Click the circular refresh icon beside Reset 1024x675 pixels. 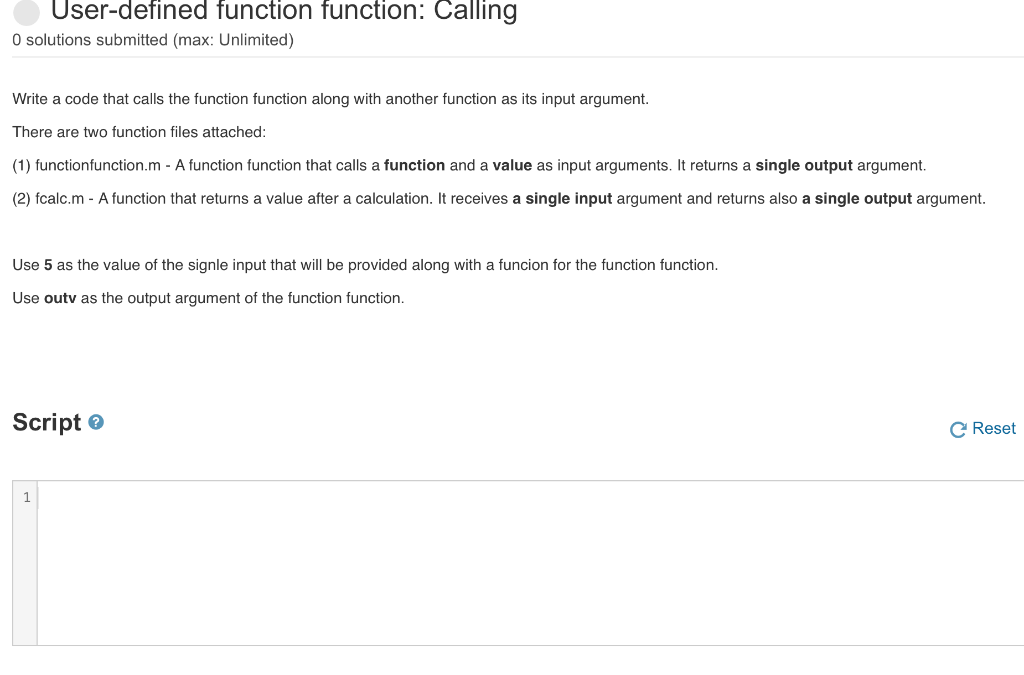[956, 428]
